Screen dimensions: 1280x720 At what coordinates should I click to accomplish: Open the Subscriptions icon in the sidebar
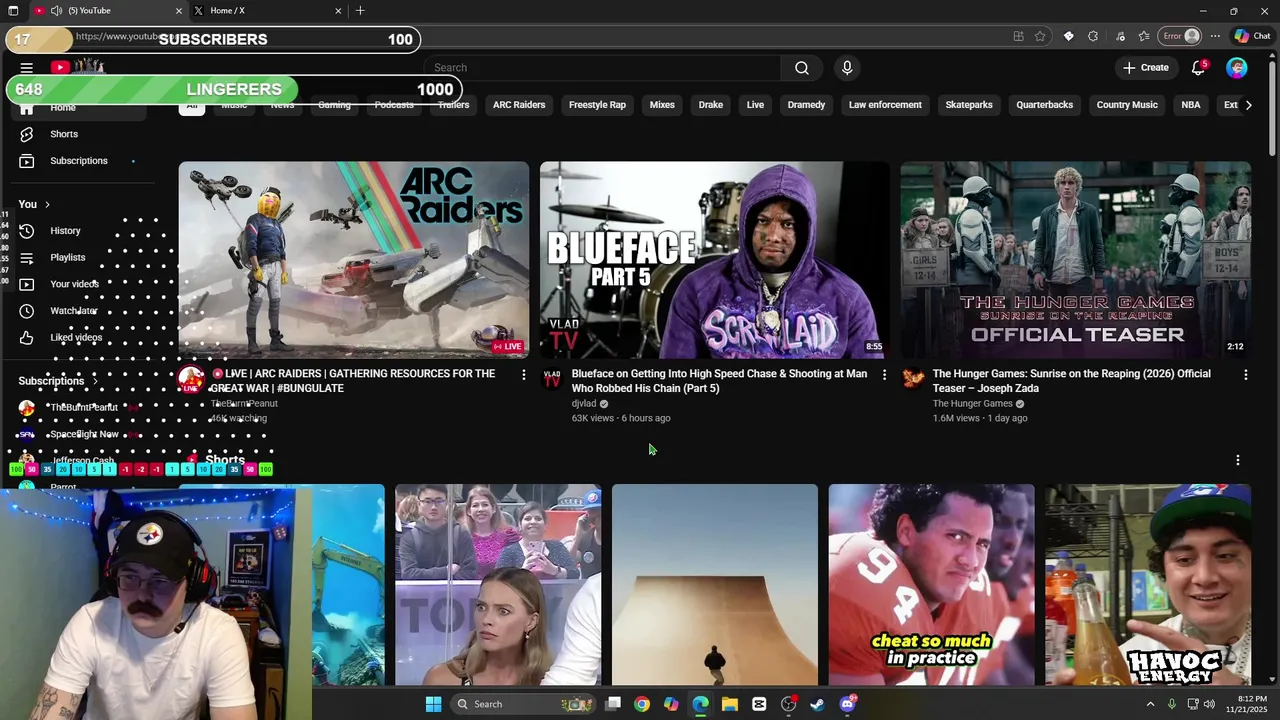pyautogui.click(x=27, y=161)
